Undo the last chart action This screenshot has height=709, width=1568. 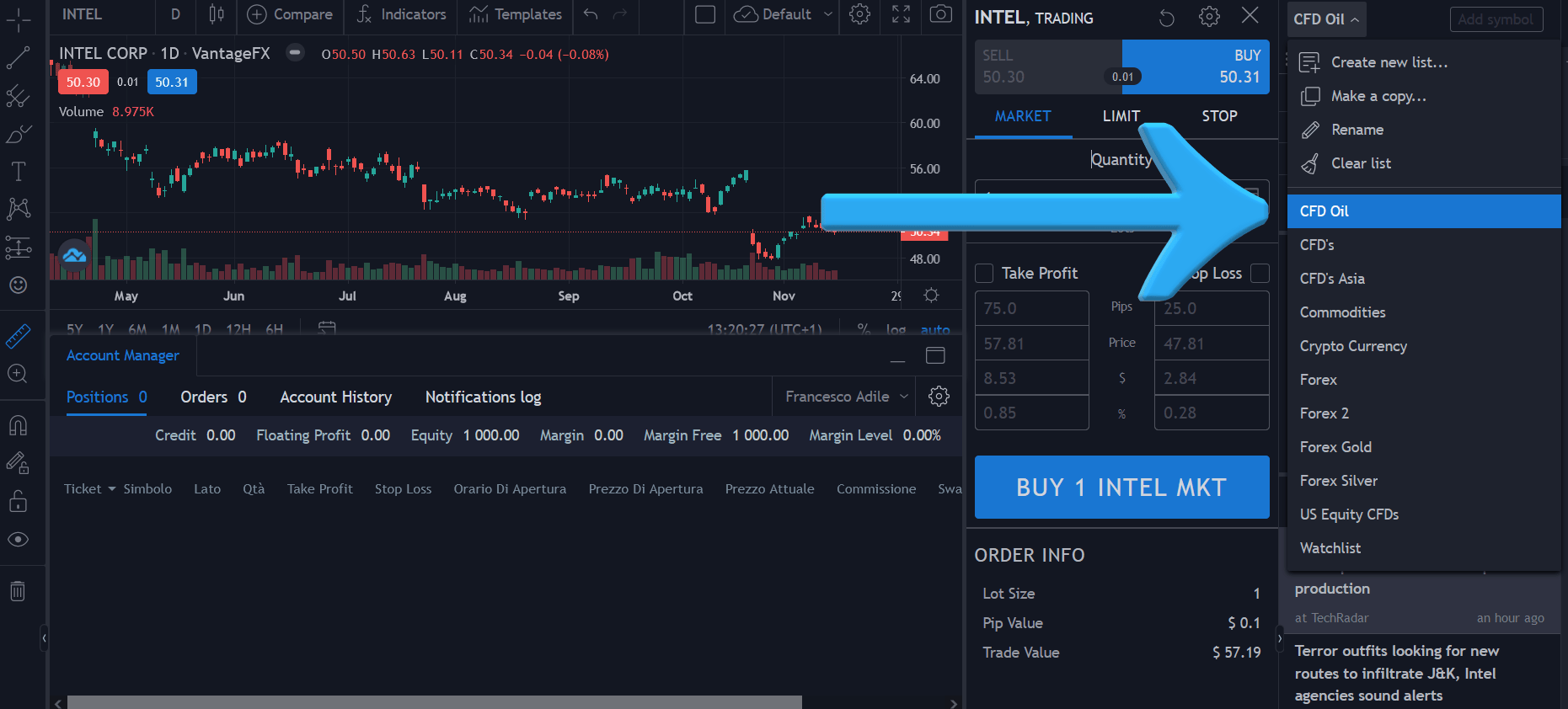pyautogui.click(x=591, y=14)
